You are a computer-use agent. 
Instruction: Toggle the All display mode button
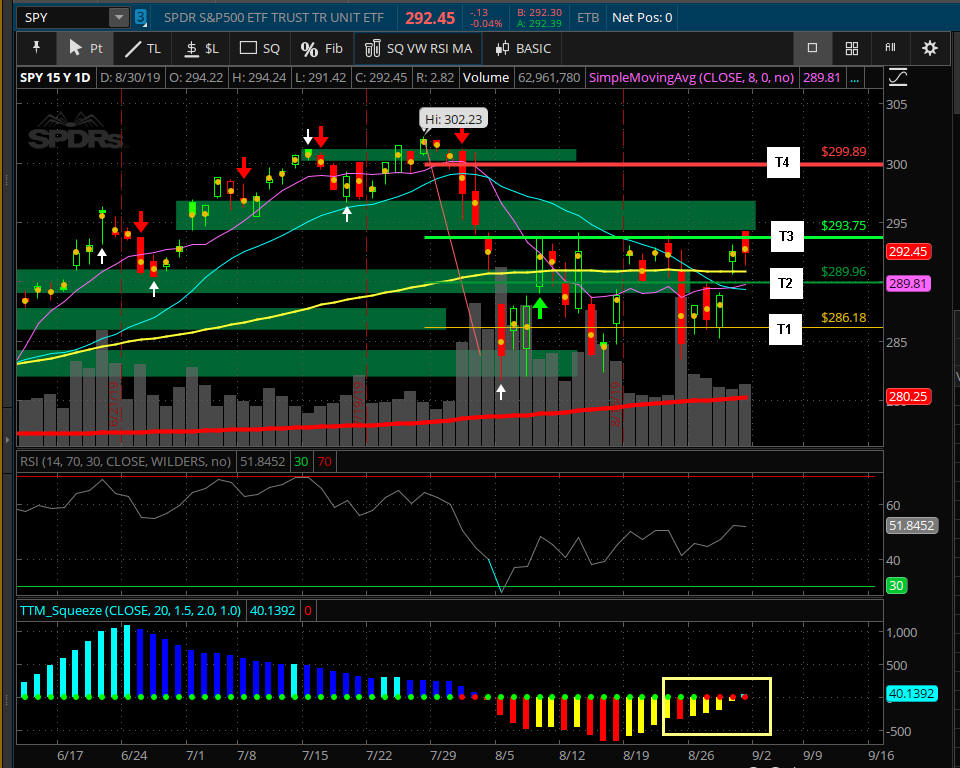(890, 48)
